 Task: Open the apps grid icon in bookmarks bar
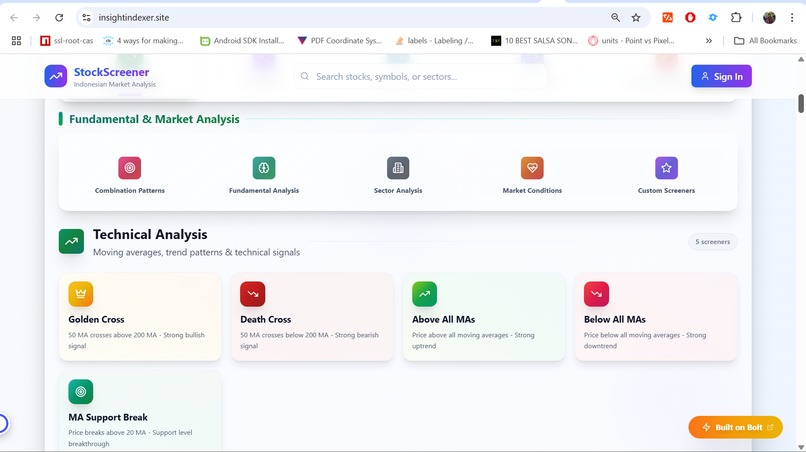click(x=16, y=41)
